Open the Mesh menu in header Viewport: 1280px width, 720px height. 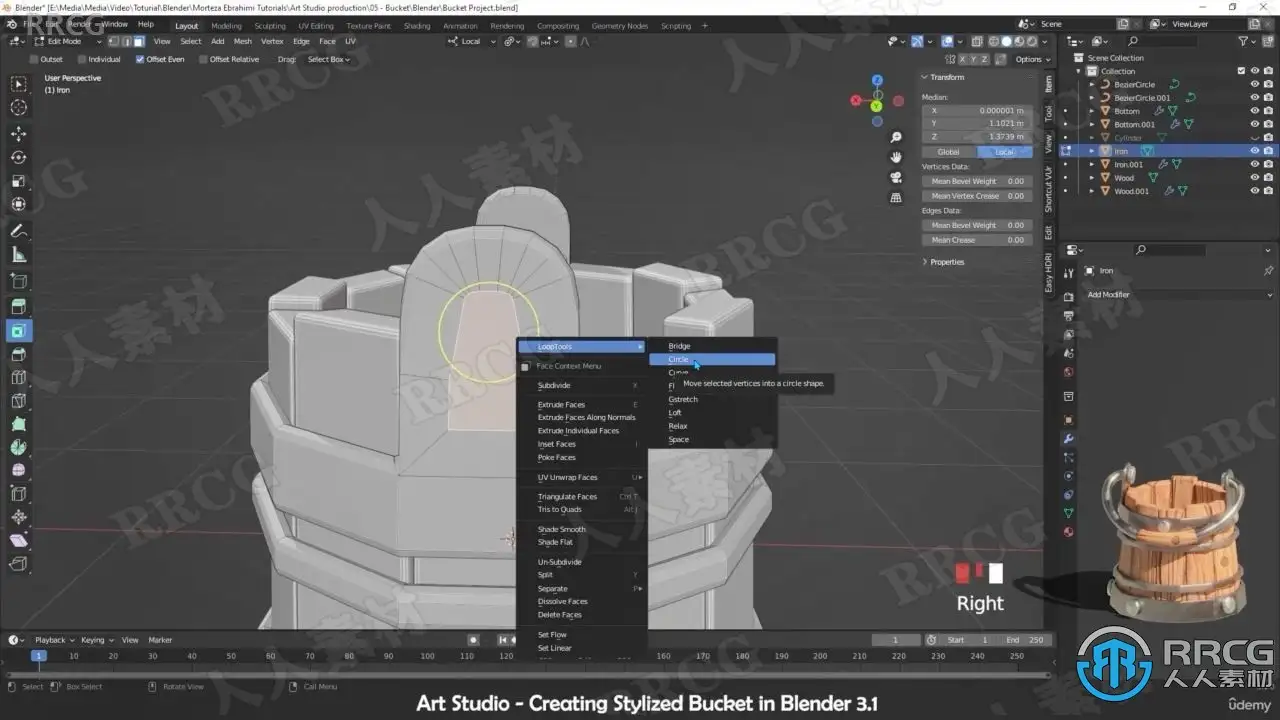[x=243, y=41]
